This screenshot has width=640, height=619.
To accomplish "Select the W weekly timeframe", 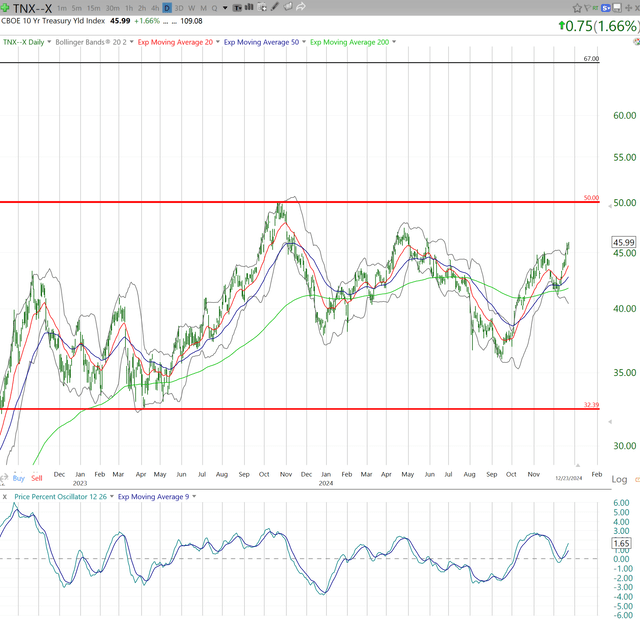I will (x=191, y=8).
